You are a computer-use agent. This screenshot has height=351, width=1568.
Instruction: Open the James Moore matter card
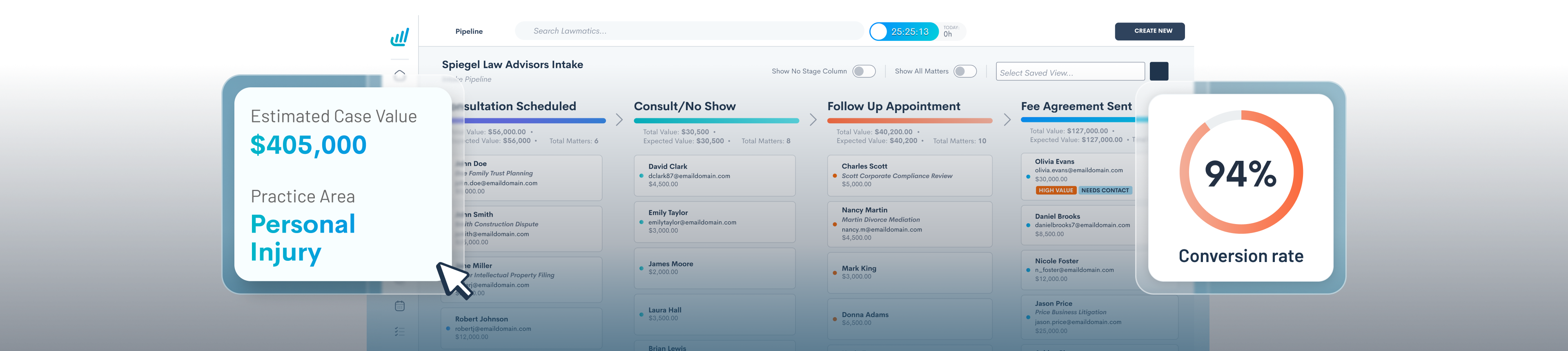pos(714,268)
